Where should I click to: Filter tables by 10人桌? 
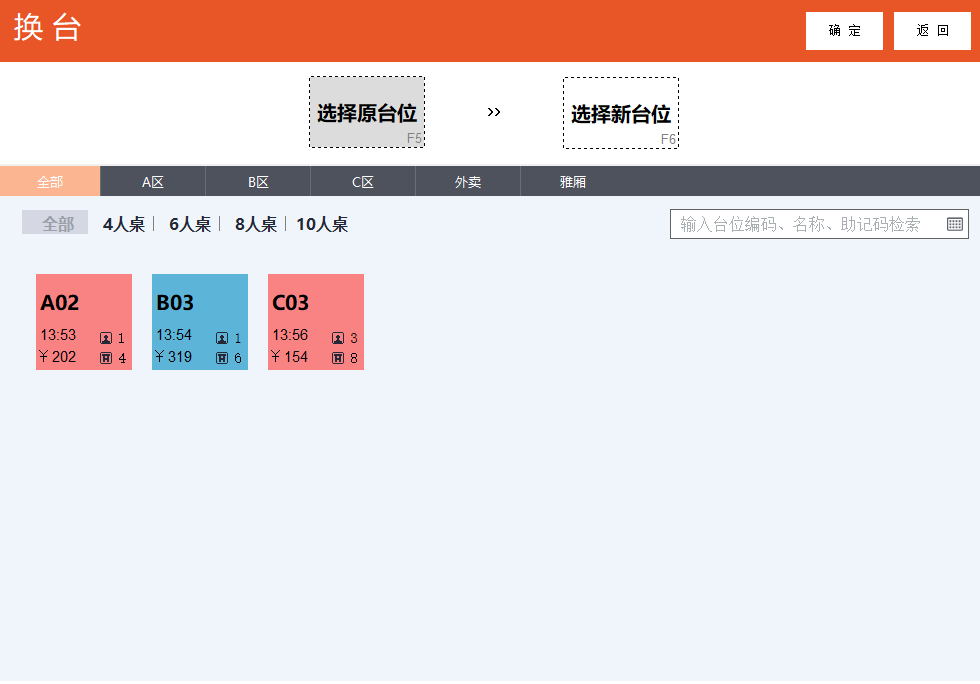(322, 224)
